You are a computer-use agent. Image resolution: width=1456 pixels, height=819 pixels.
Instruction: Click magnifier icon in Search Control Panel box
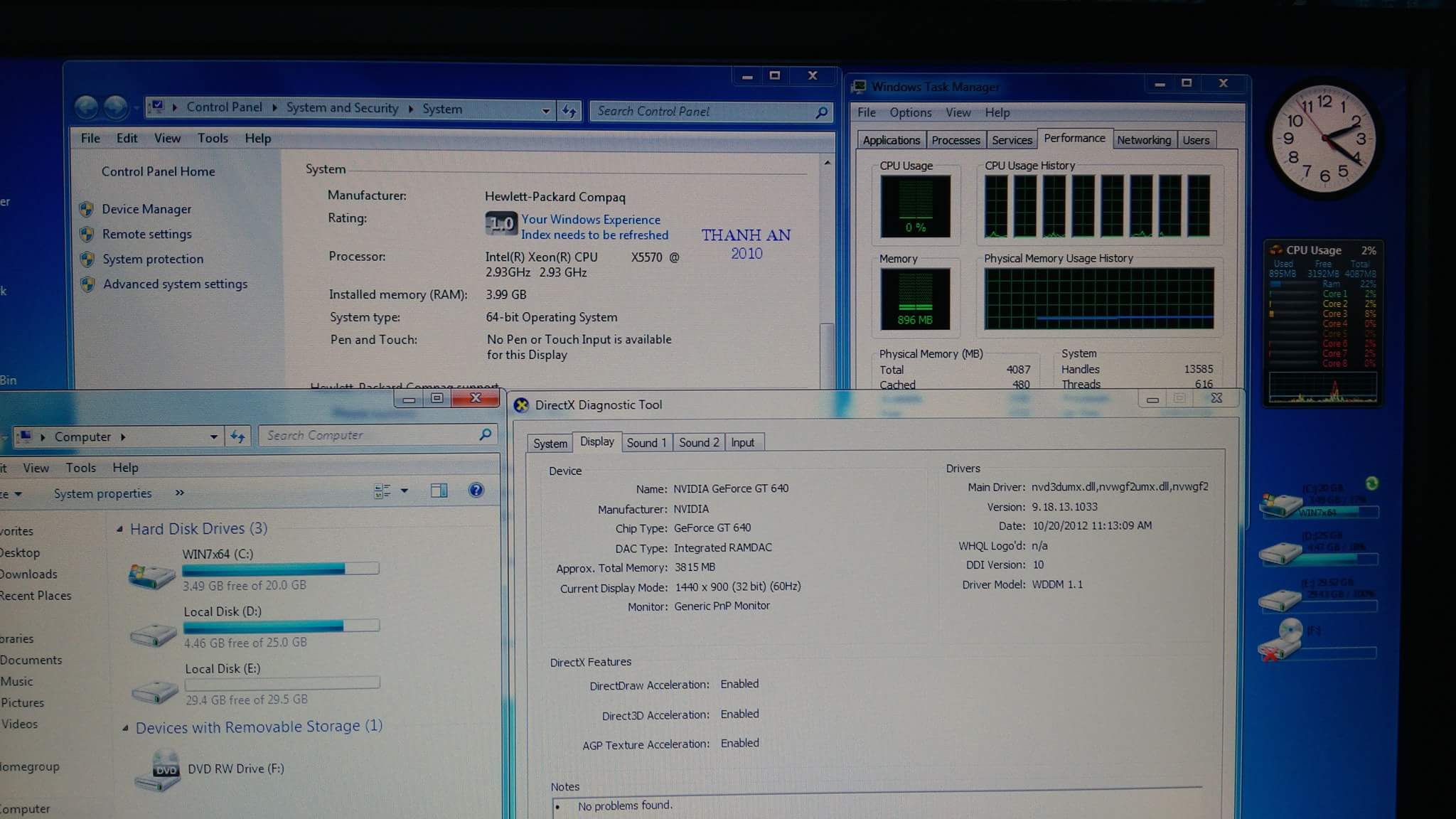821,112
